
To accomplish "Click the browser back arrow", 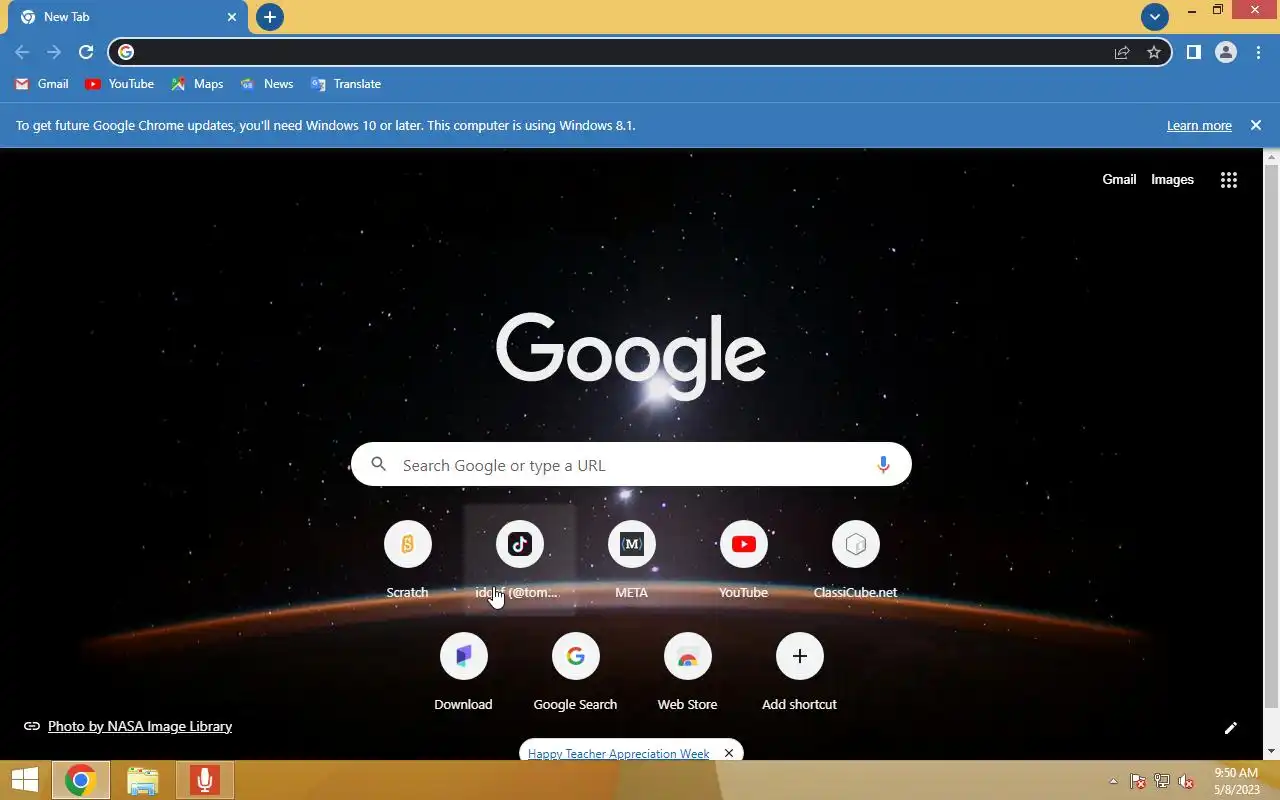I will pyautogui.click(x=22, y=52).
